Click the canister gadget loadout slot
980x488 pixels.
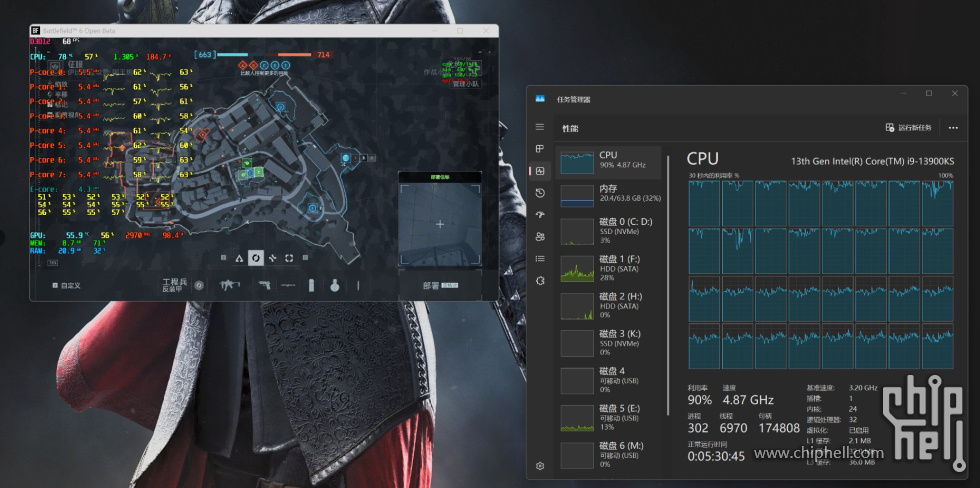pyautogui.click(x=311, y=286)
